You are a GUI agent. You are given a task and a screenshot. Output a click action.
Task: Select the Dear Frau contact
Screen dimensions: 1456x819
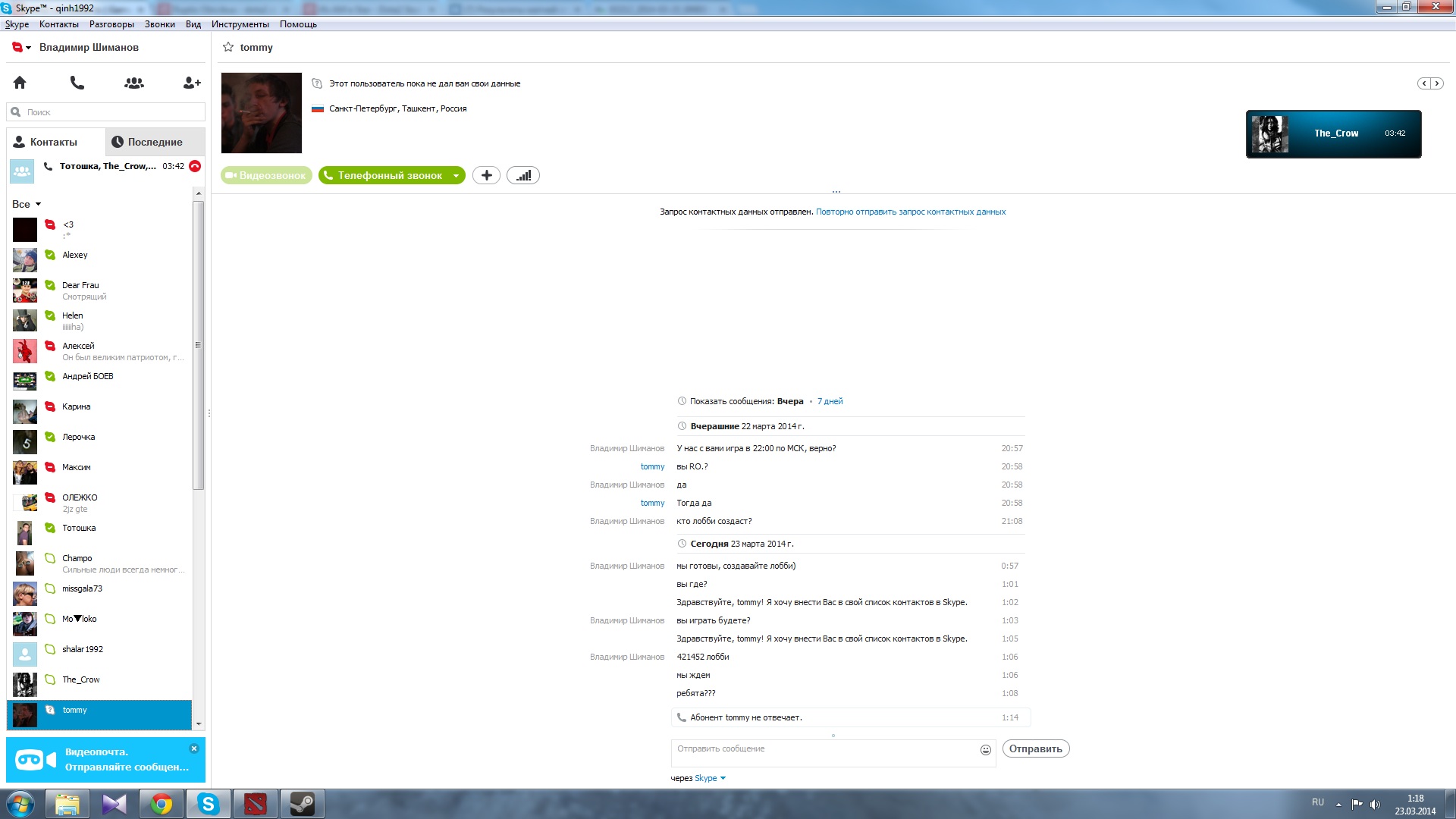tap(100, 290)
